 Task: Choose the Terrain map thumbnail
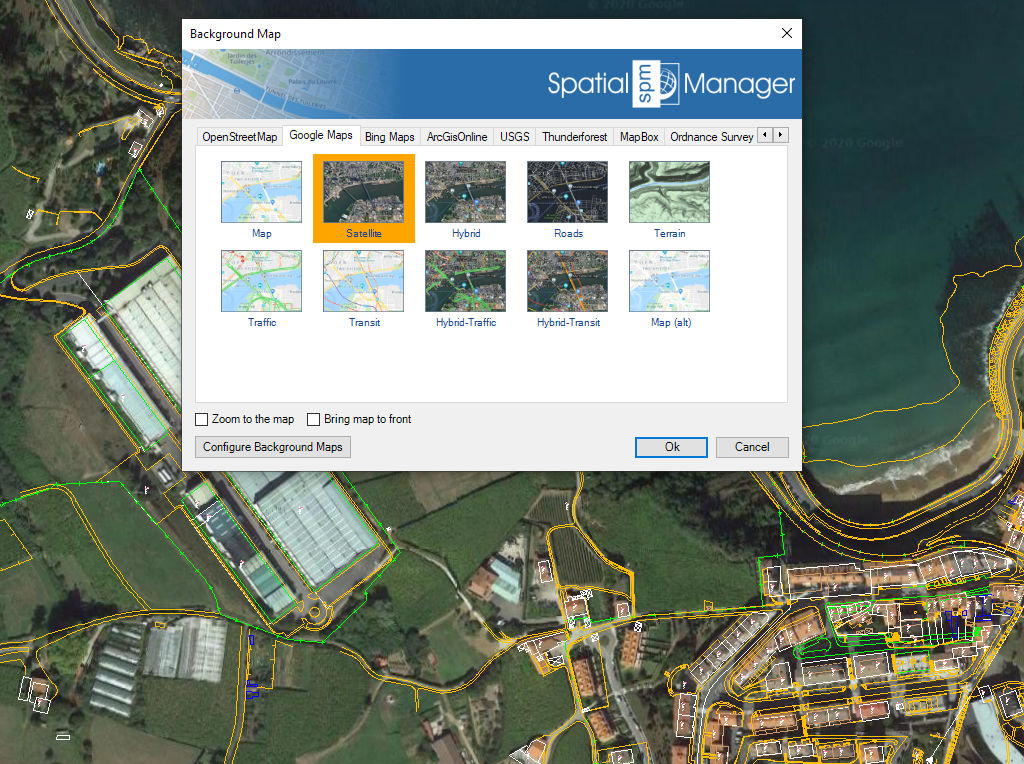(669, 193)
